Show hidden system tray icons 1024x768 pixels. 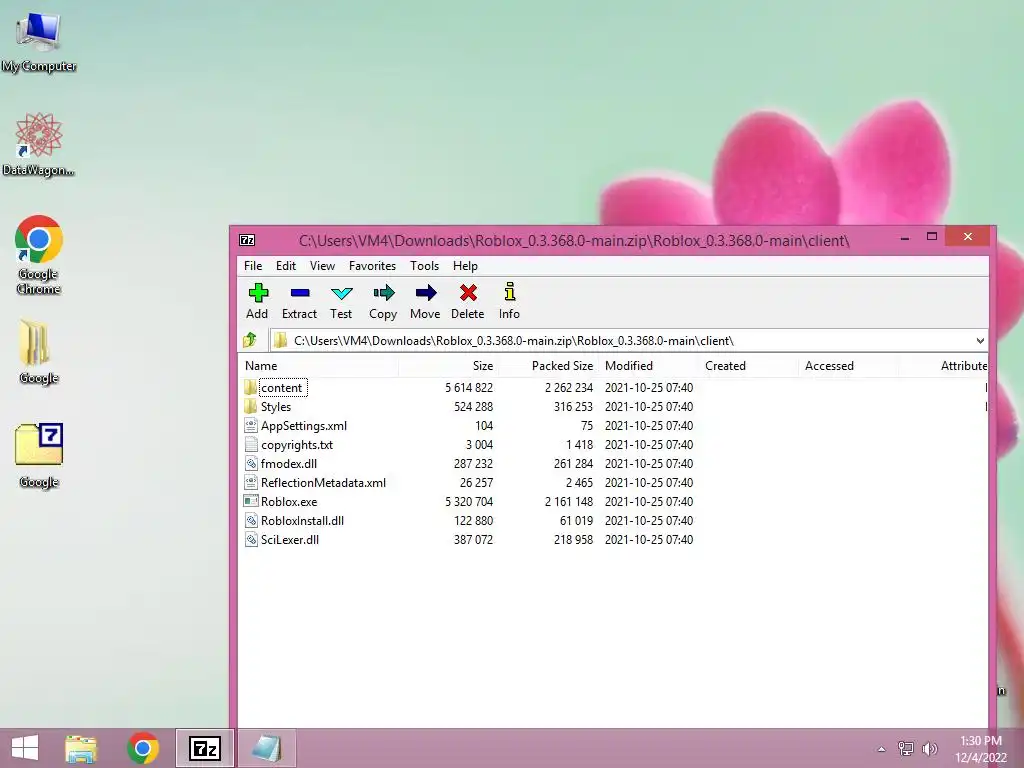click(881, 749)
